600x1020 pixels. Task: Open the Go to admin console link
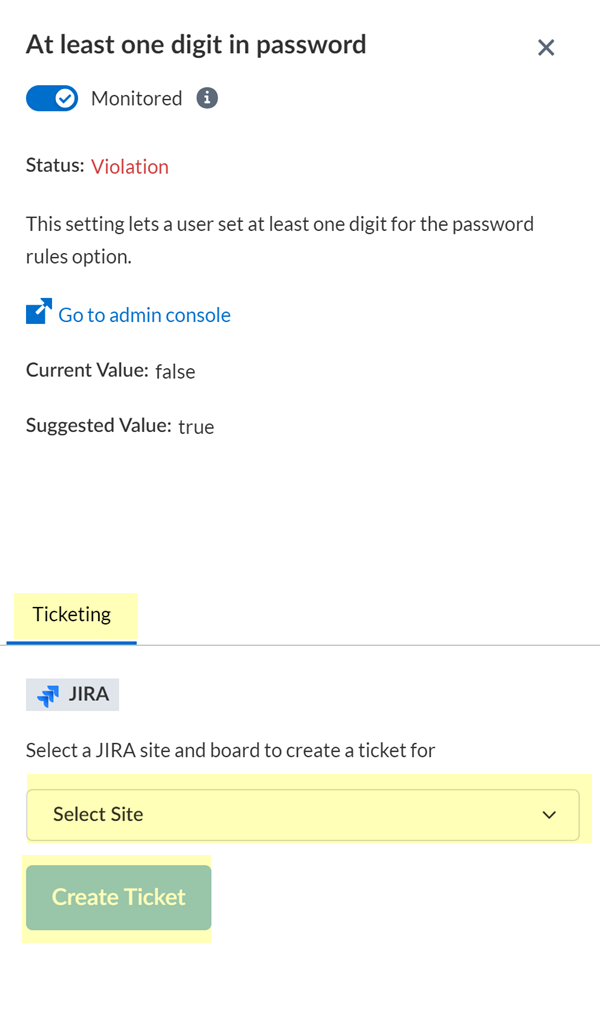coord(144,315)
